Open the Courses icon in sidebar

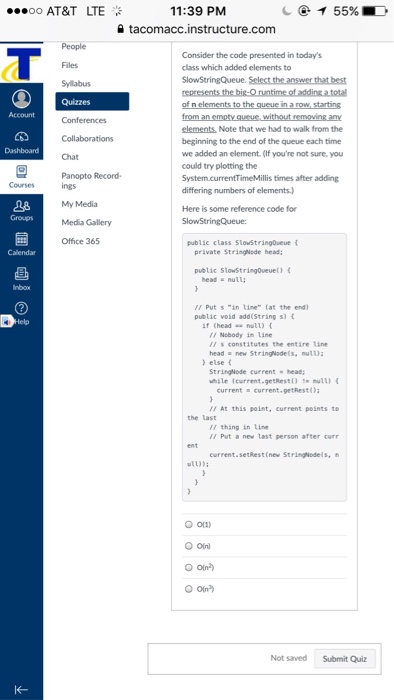tap(21, 171)
